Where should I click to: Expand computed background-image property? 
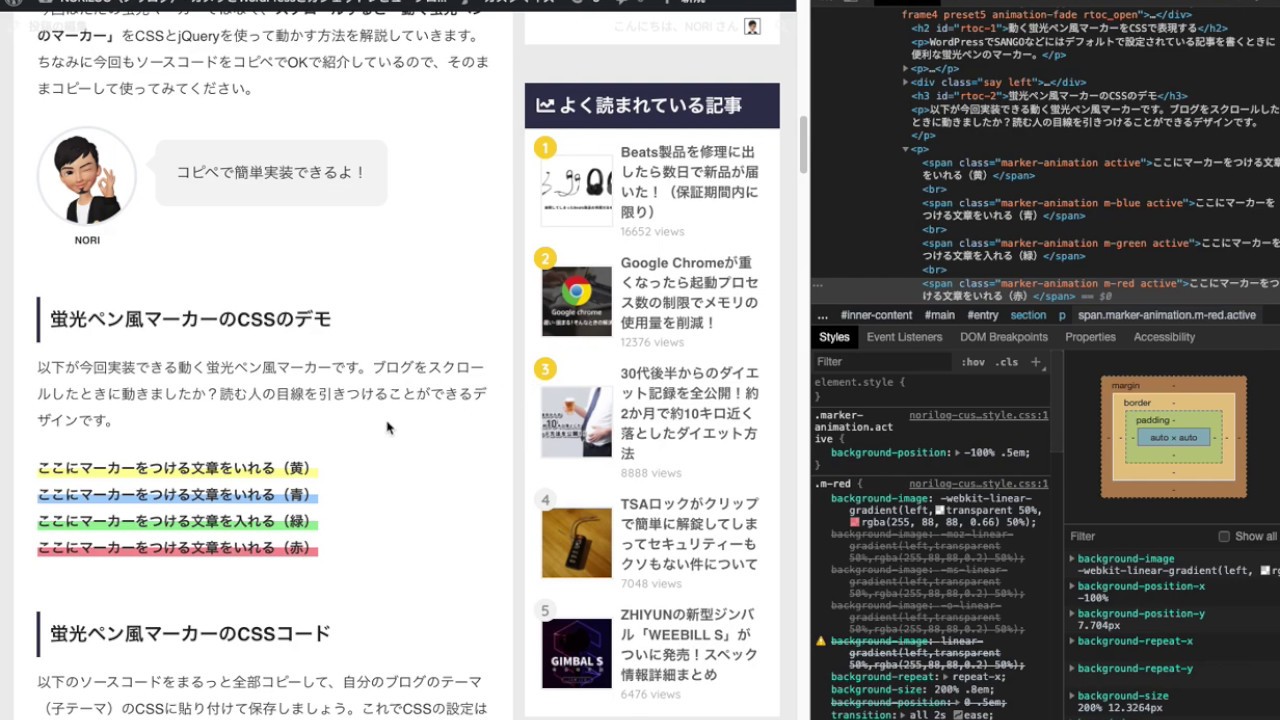pyautogui.click(x=1073, y=559)
